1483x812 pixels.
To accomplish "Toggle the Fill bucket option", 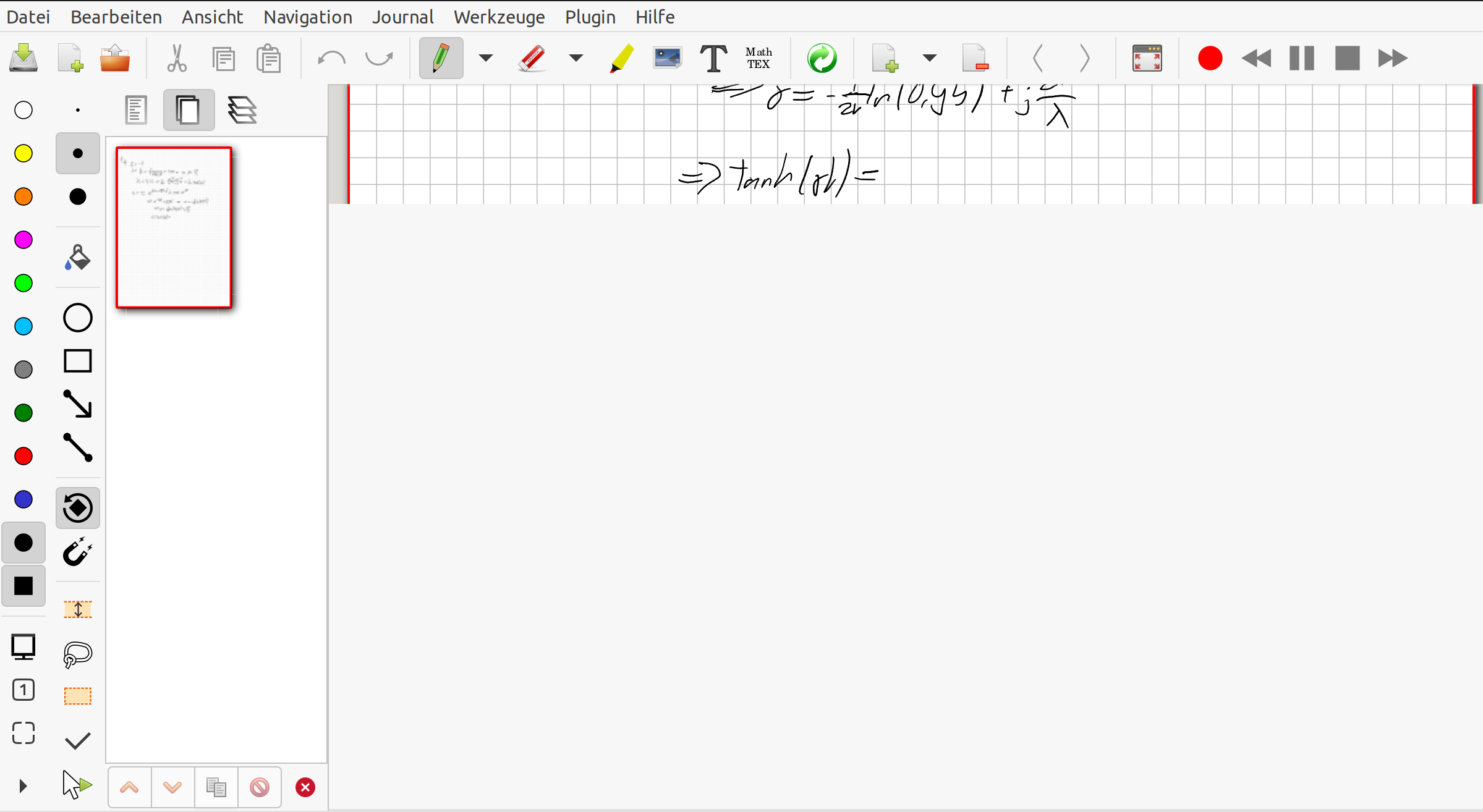I will [x=77, y=258].
